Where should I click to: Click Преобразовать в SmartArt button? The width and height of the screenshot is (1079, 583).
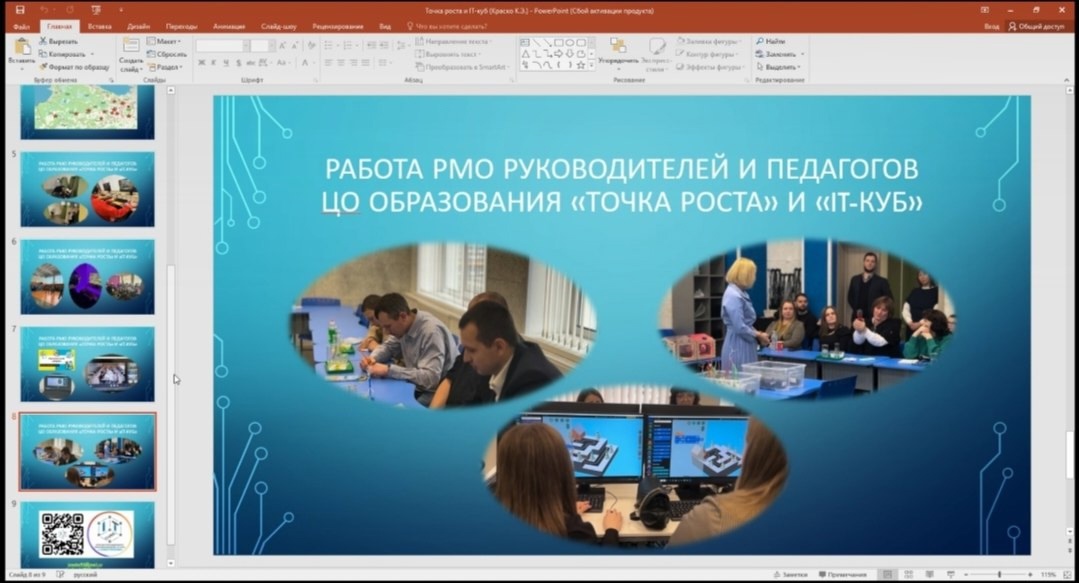(463, 67)
